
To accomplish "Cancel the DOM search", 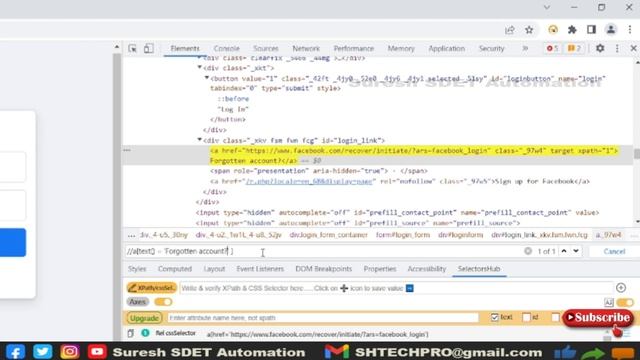I will [614, 251].
